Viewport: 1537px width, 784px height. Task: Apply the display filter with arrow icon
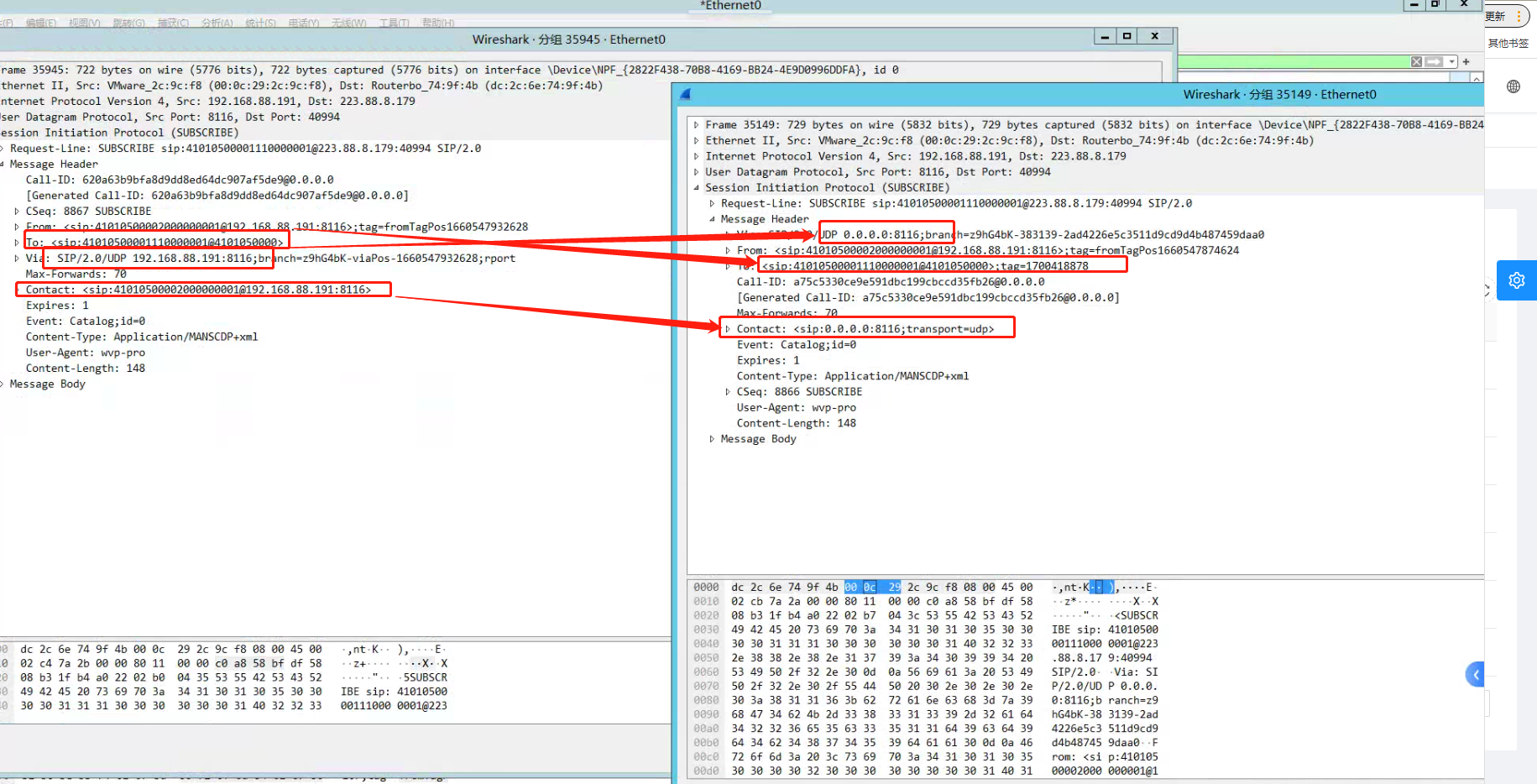1434,62
